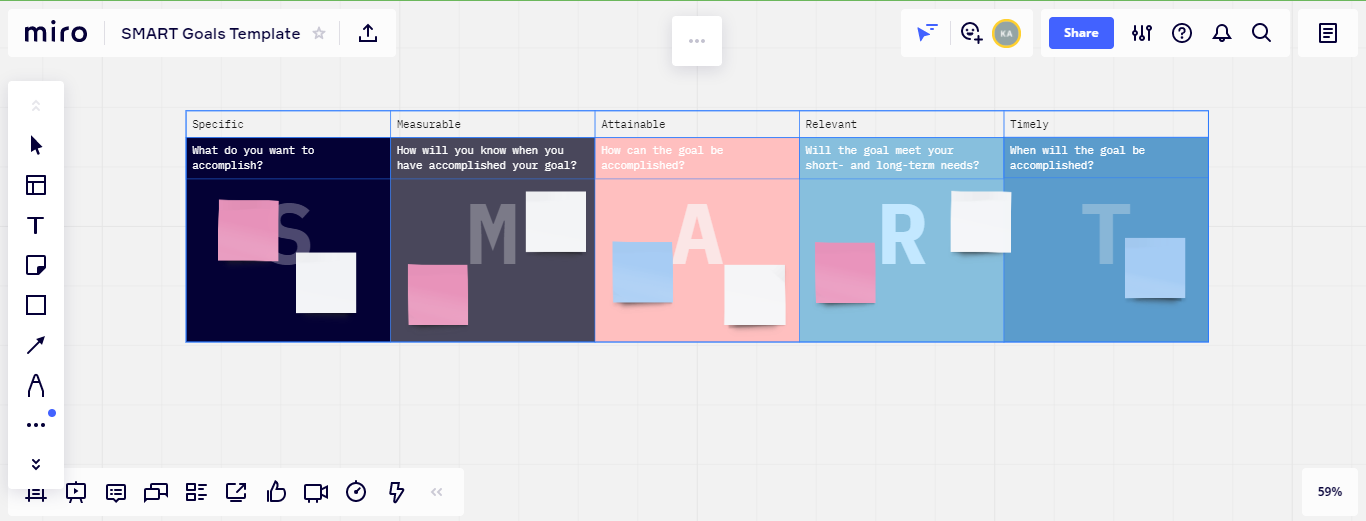
Task: Open the comments panel icon
Action: pyautogui.click(x=116, y=492)
